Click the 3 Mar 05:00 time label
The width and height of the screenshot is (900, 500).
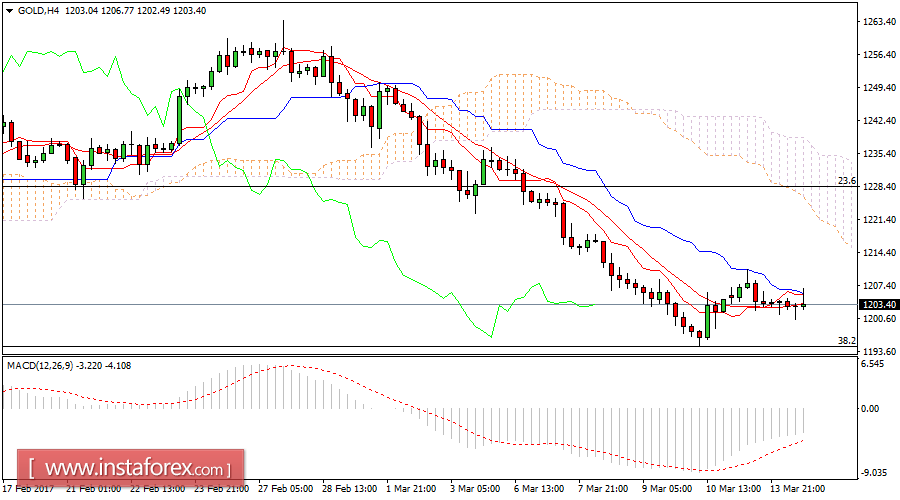475,489
